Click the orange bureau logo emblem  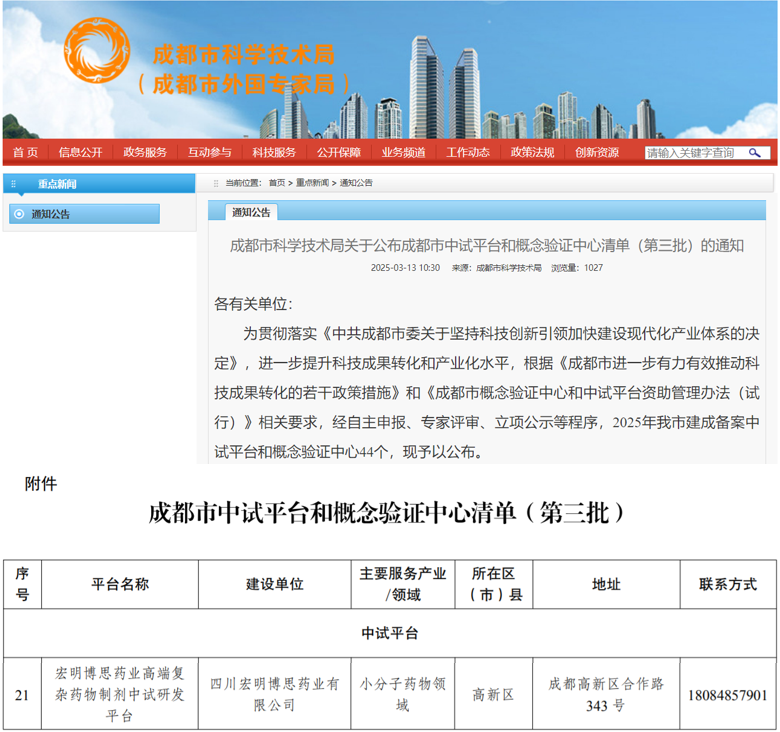[96, 52]
